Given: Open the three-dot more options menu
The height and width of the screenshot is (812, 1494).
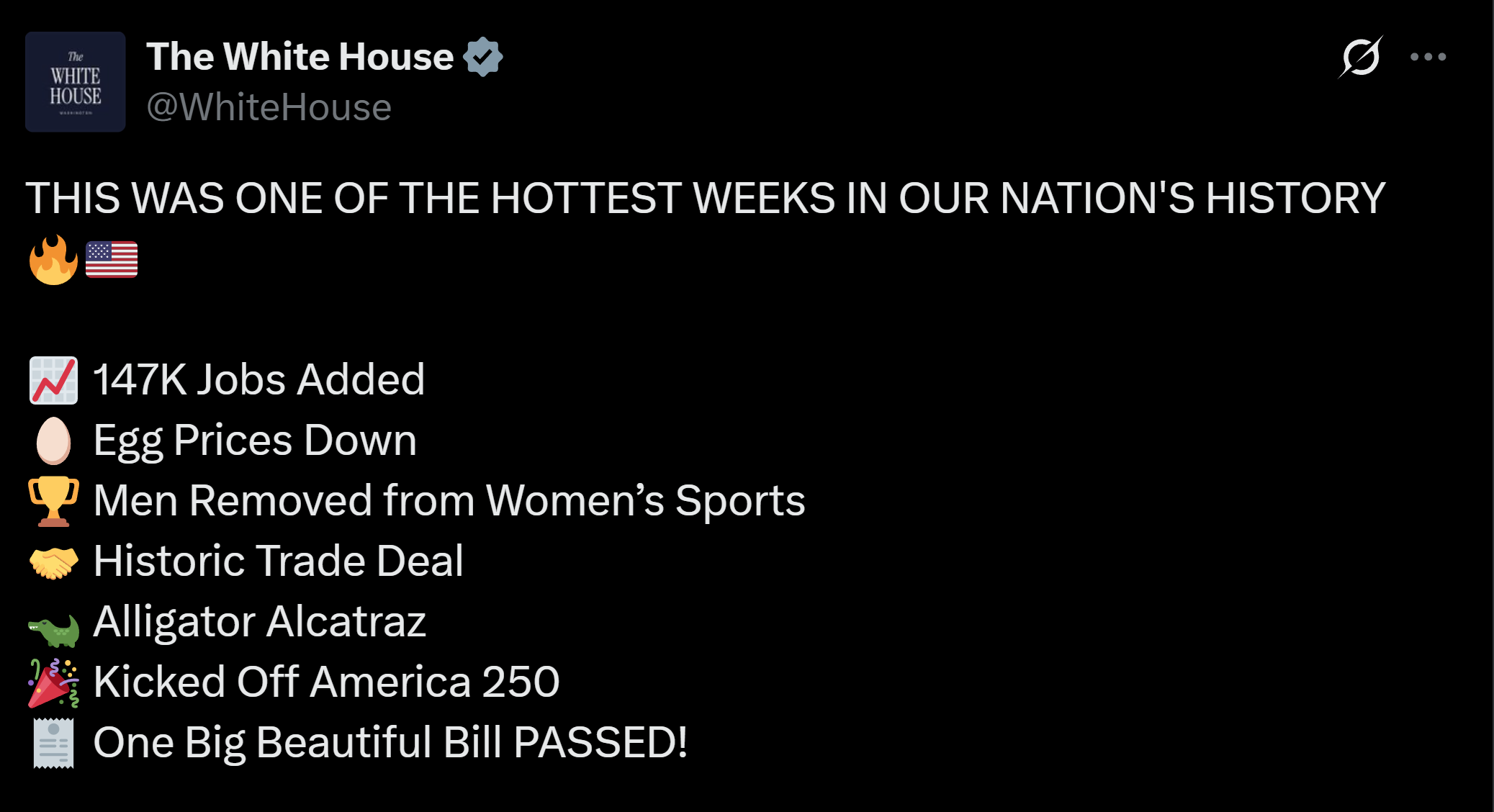Looking at the screenshot, I should coord(1428,57).
